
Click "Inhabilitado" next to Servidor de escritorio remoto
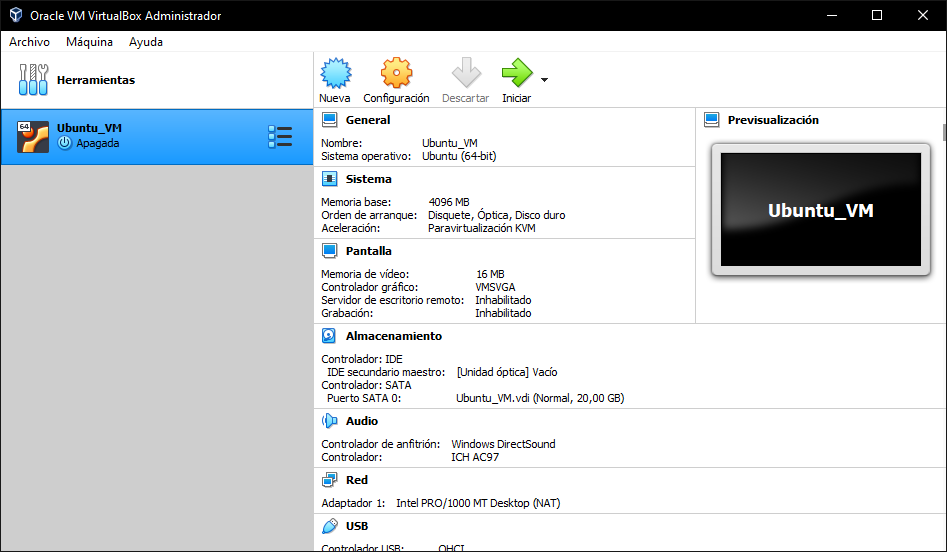coord(503,300)
